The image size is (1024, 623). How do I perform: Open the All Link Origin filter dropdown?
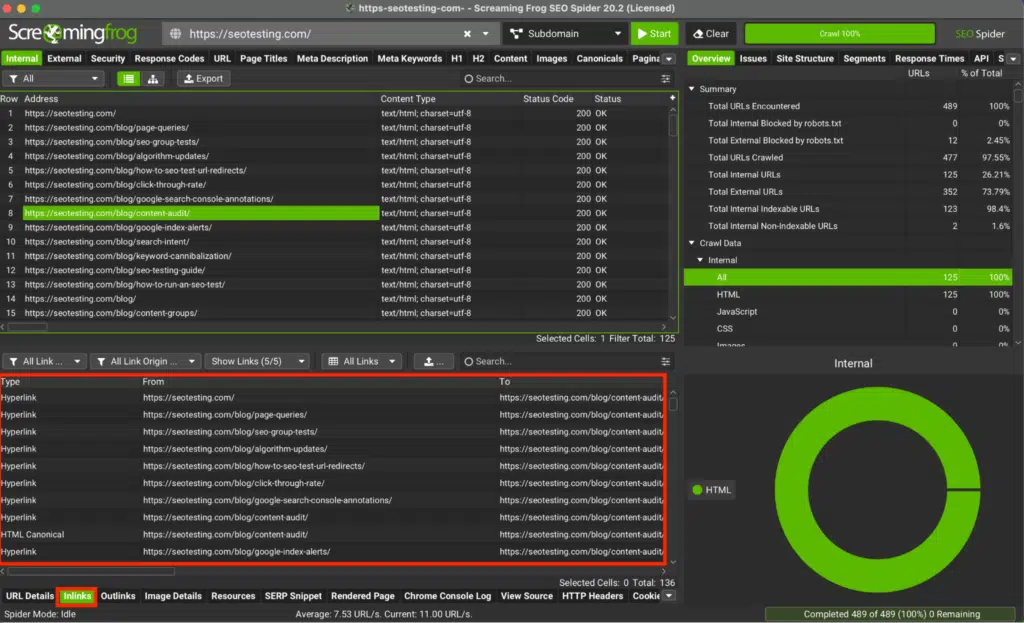click(x=145, y=361)
